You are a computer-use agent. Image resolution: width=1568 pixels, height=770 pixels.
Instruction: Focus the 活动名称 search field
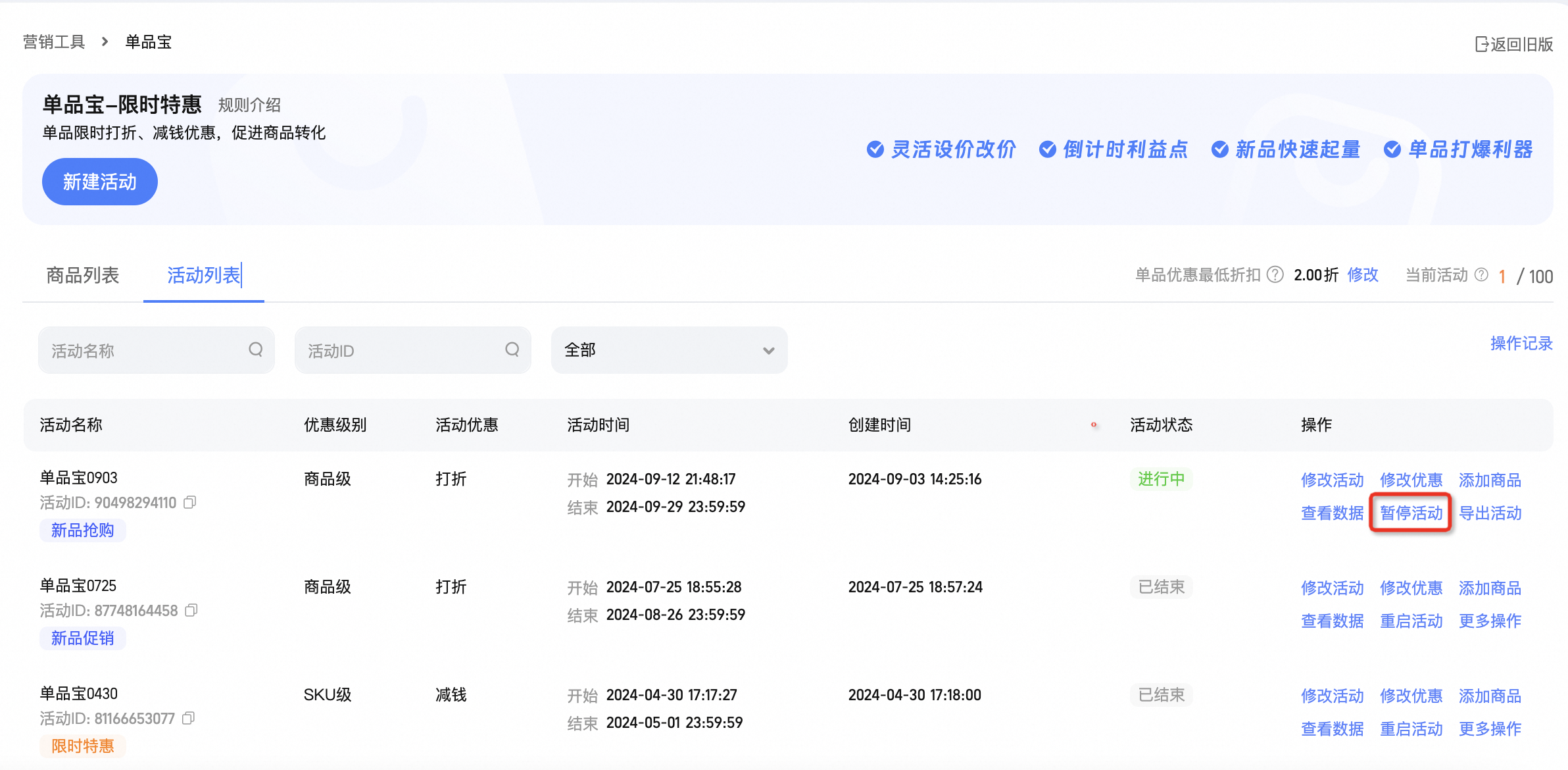[157, 350]
